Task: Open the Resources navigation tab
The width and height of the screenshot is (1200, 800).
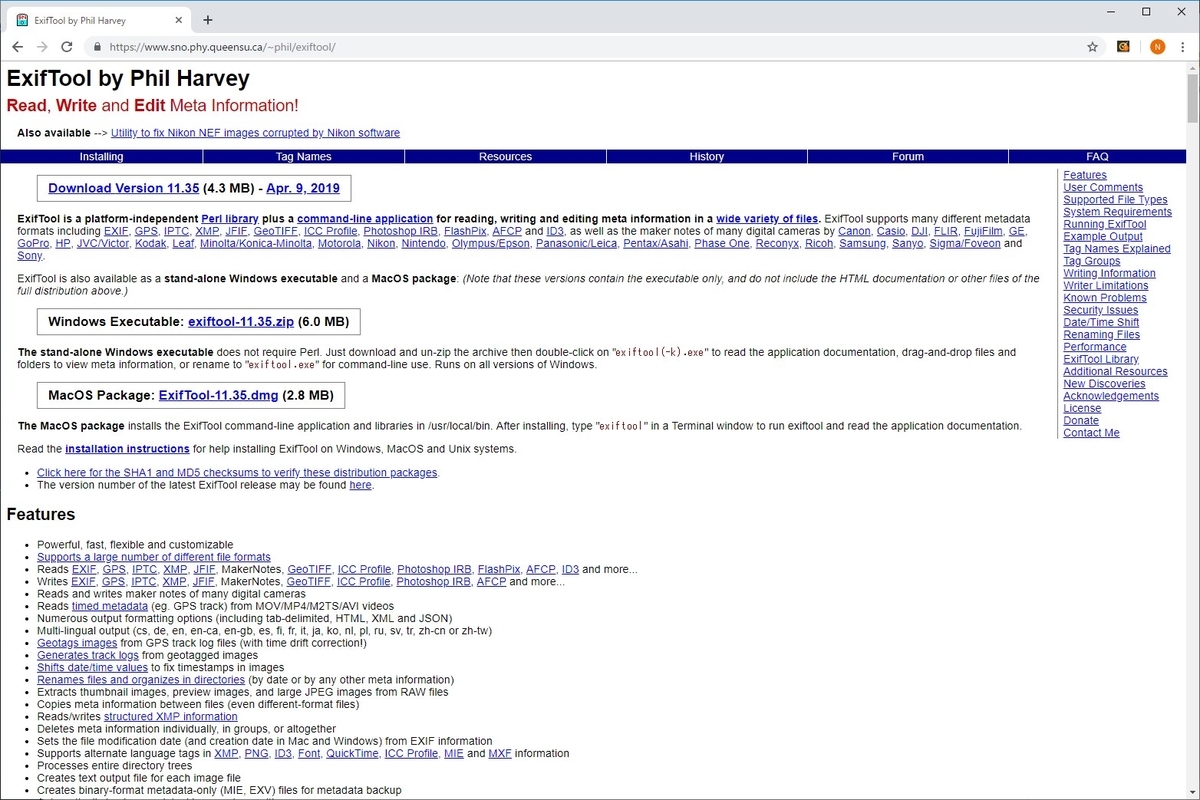Action: click(505, 157)
